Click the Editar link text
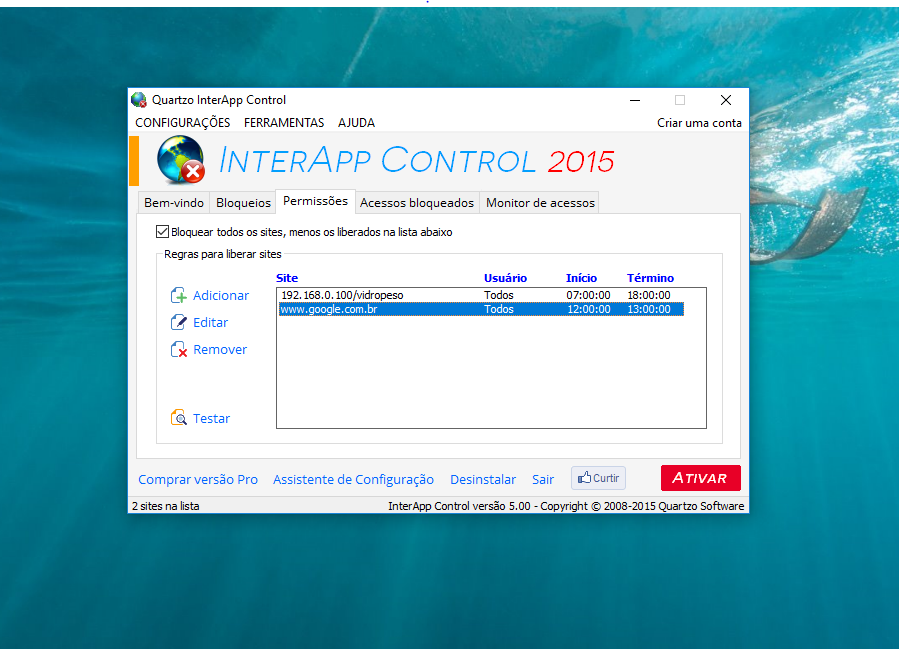Viewport: 899px width, 649px height. [x=210, y=322]
